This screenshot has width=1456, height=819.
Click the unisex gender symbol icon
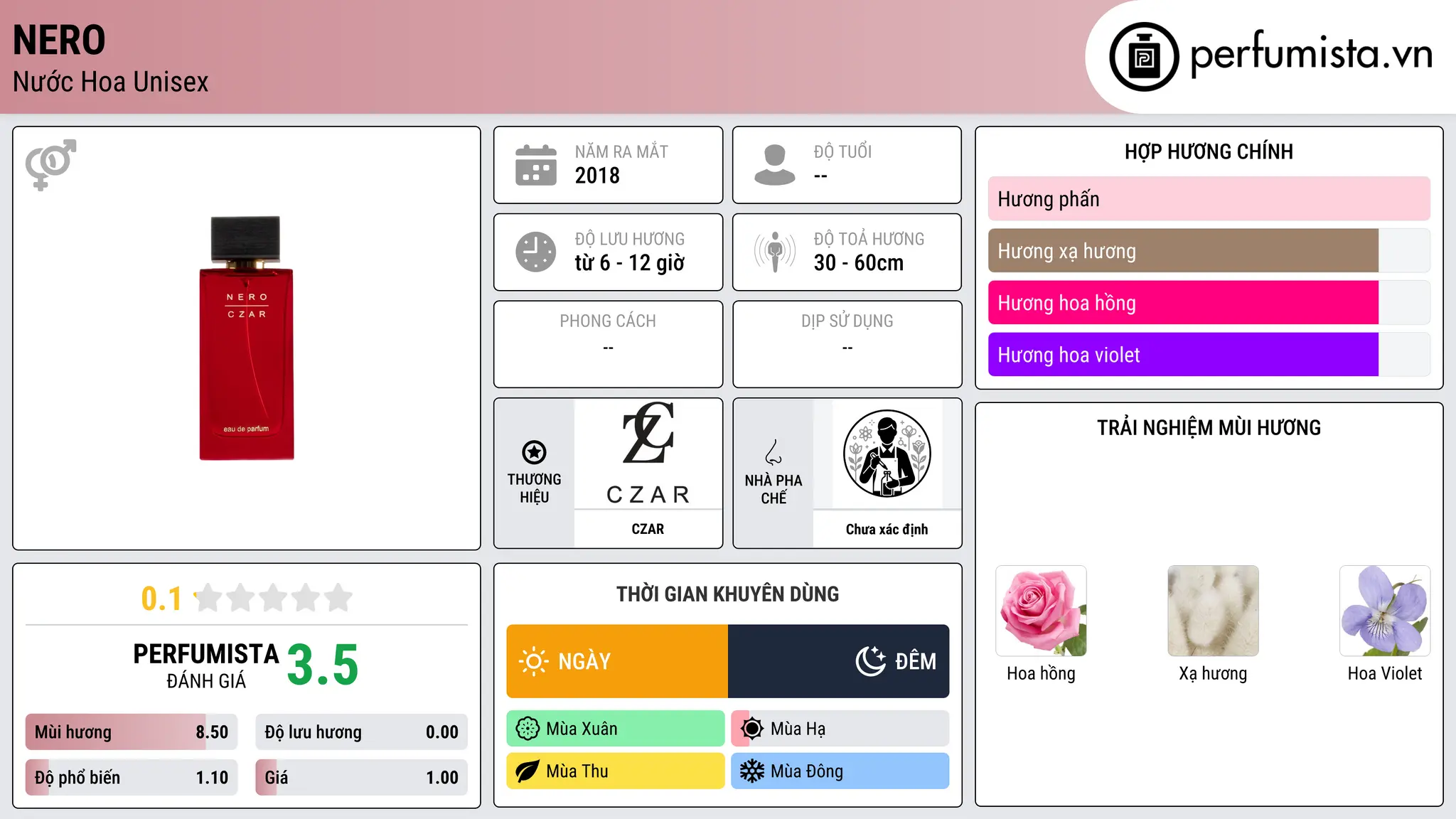[x=50, y=165]
